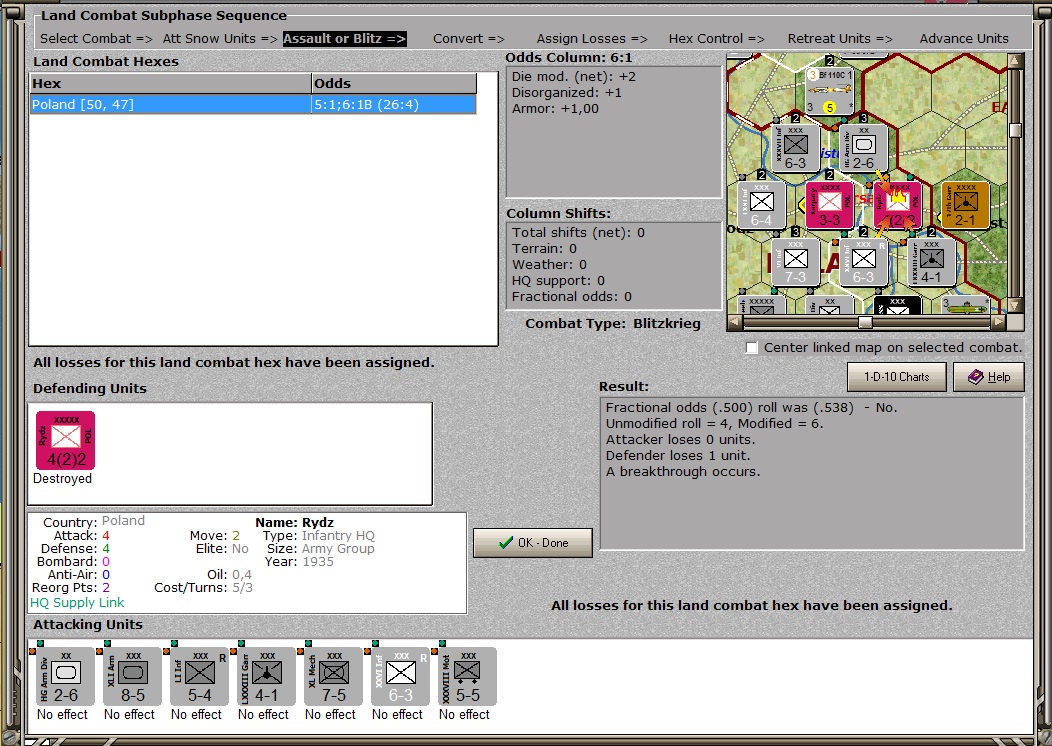Click the Advance Units subphase

click(x=963, y=39)
